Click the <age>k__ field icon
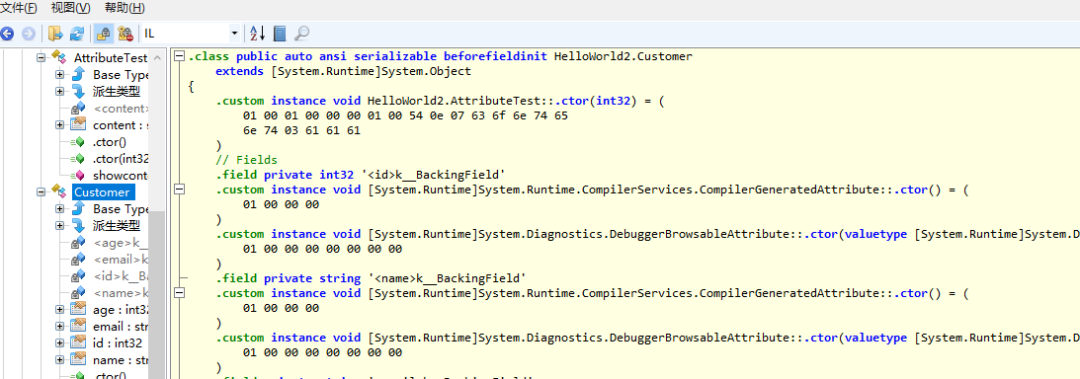The image size is (1080, 379). pyautogui.click(x=79, y=243)
